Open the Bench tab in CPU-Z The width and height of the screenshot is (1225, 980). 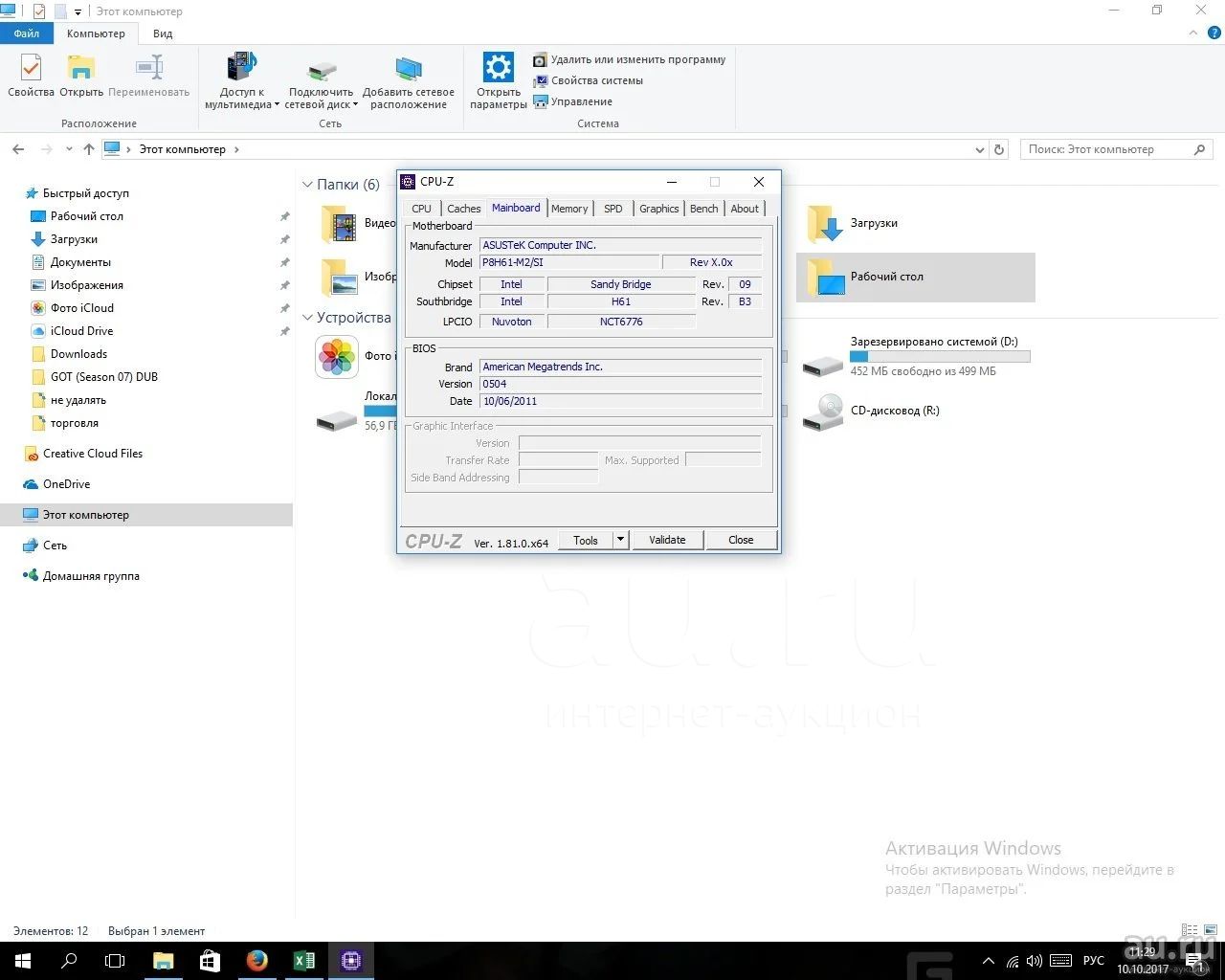point(704,209)
